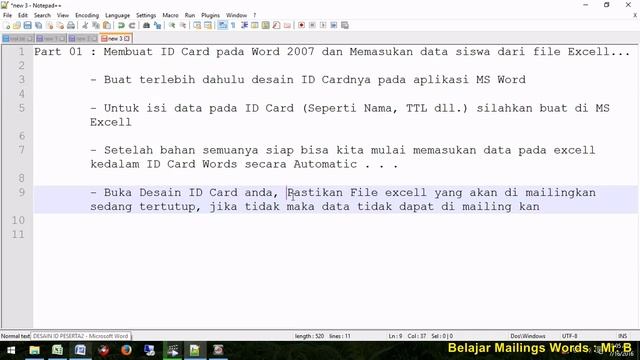Open the Search menu

coord(42,15)
